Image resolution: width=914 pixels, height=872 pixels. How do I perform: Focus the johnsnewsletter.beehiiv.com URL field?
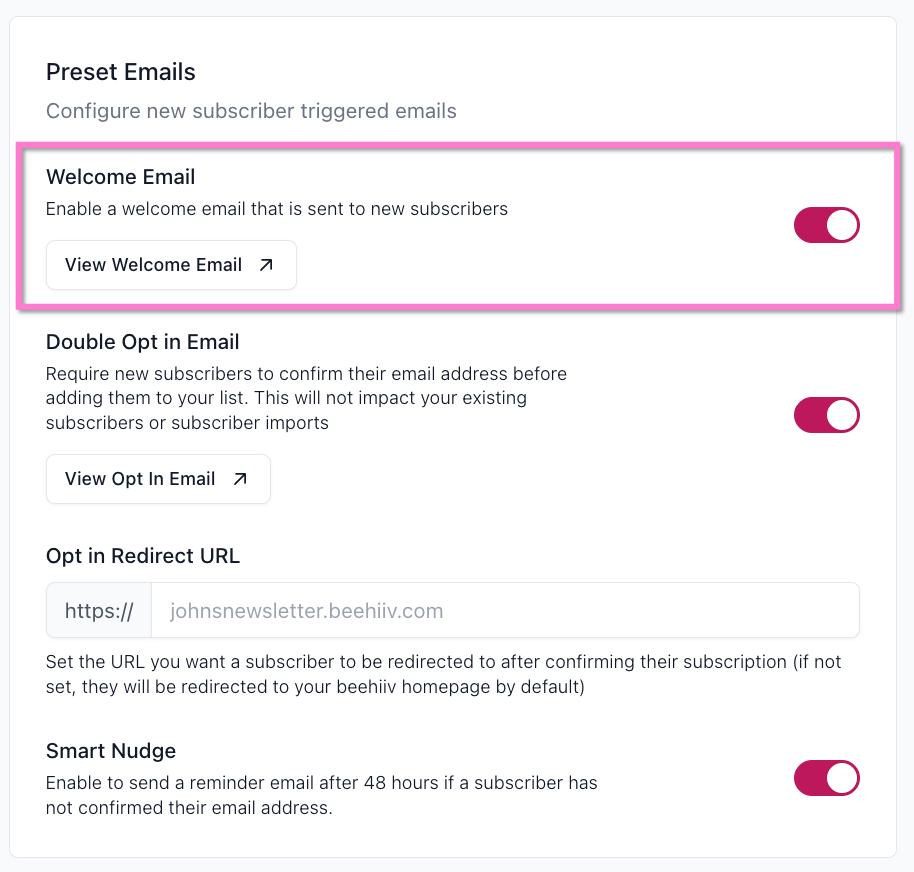click(x=505, y=610)
